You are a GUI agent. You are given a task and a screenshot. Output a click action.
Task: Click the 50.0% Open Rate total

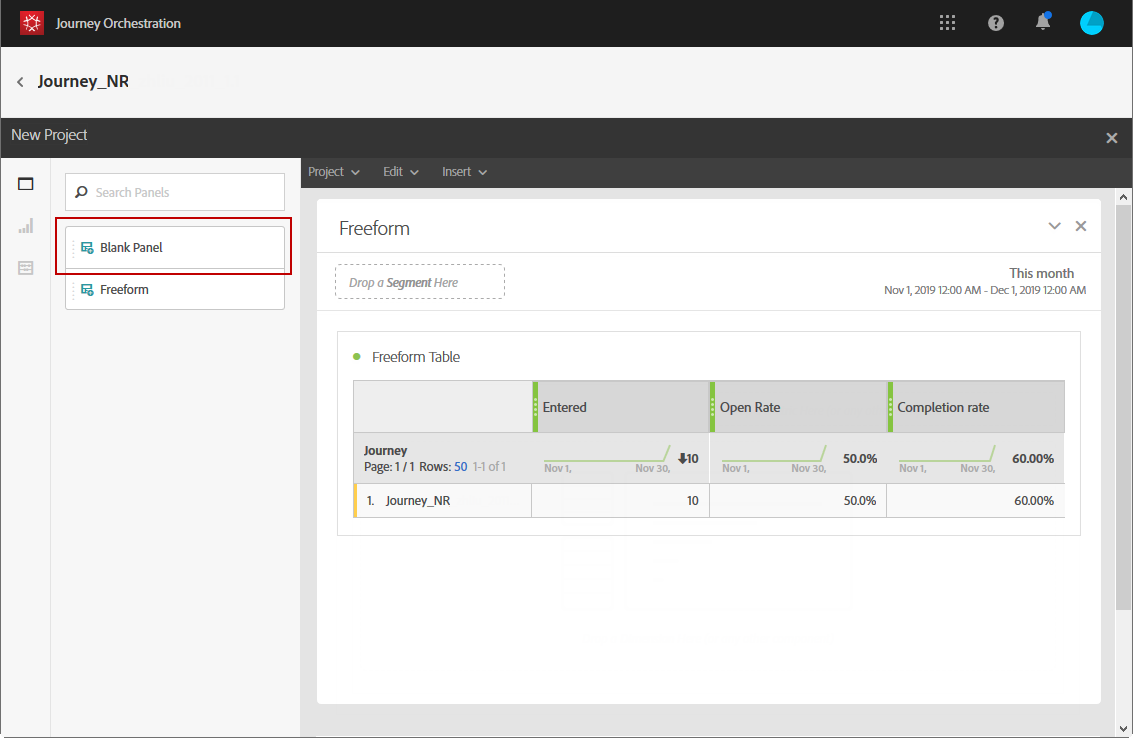click(x=860, y=459)
